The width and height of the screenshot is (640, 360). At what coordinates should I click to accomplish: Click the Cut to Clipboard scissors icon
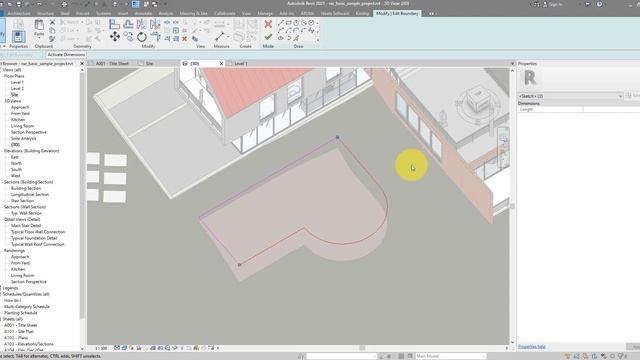point(52,22)
